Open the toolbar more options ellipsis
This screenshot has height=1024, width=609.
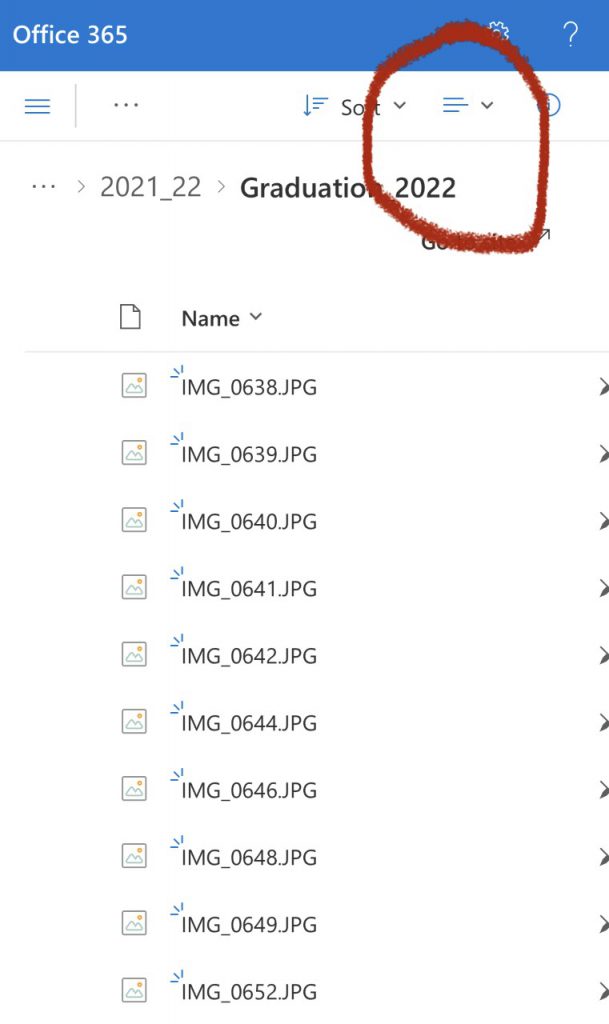click(x=125, y=105)
